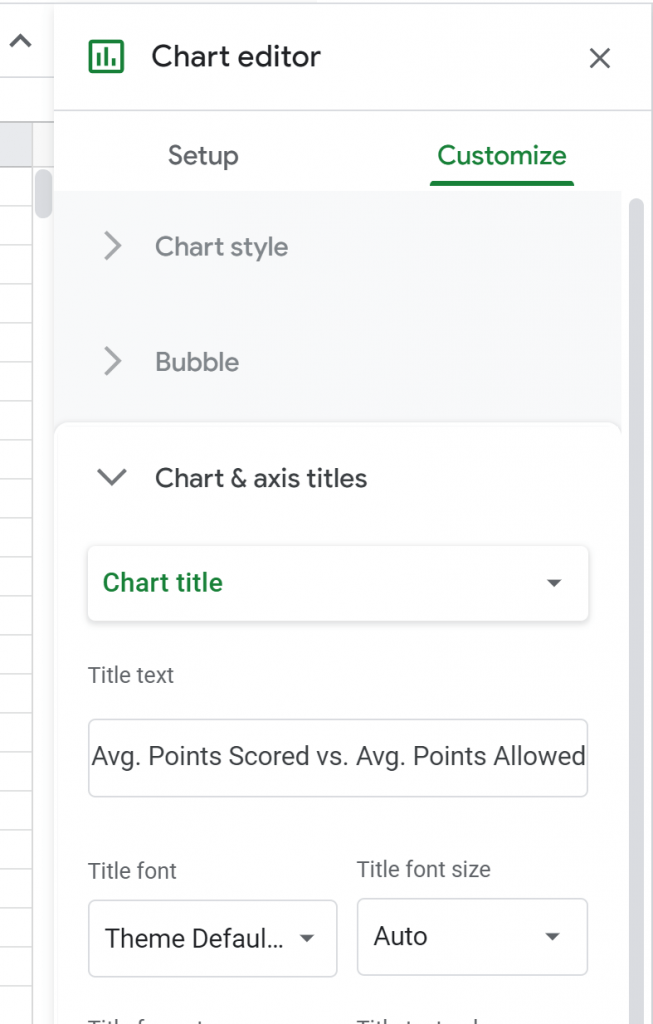The width and height of the screenshot is (653, 1024).
Task: Switch to the Setup tab
Action: pyautogui.click(x=203, y=155)
